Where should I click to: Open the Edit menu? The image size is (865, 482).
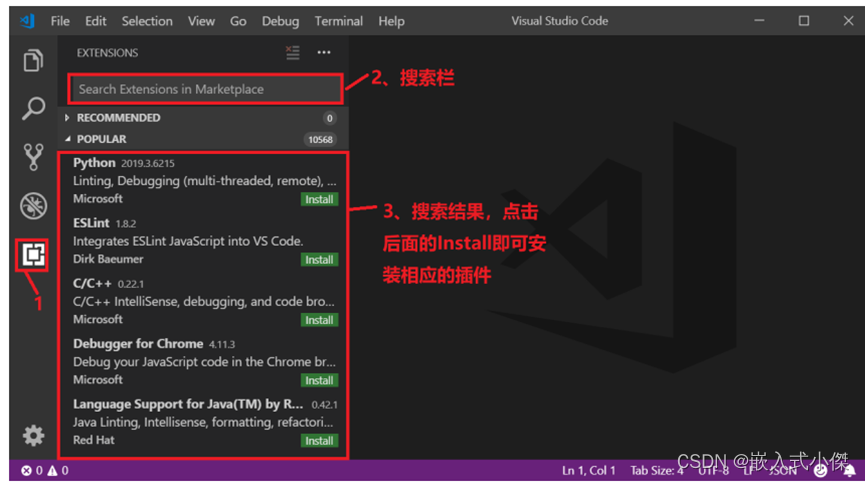click(95, 21)
